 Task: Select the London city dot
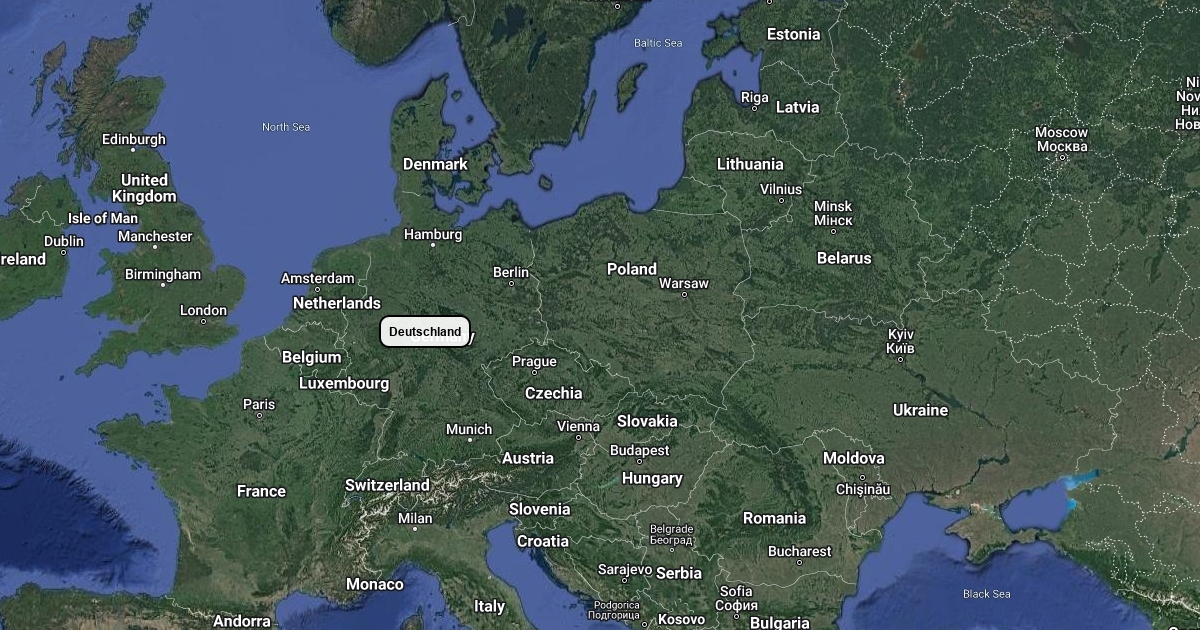pyautogui.click(x=203, y=322)
